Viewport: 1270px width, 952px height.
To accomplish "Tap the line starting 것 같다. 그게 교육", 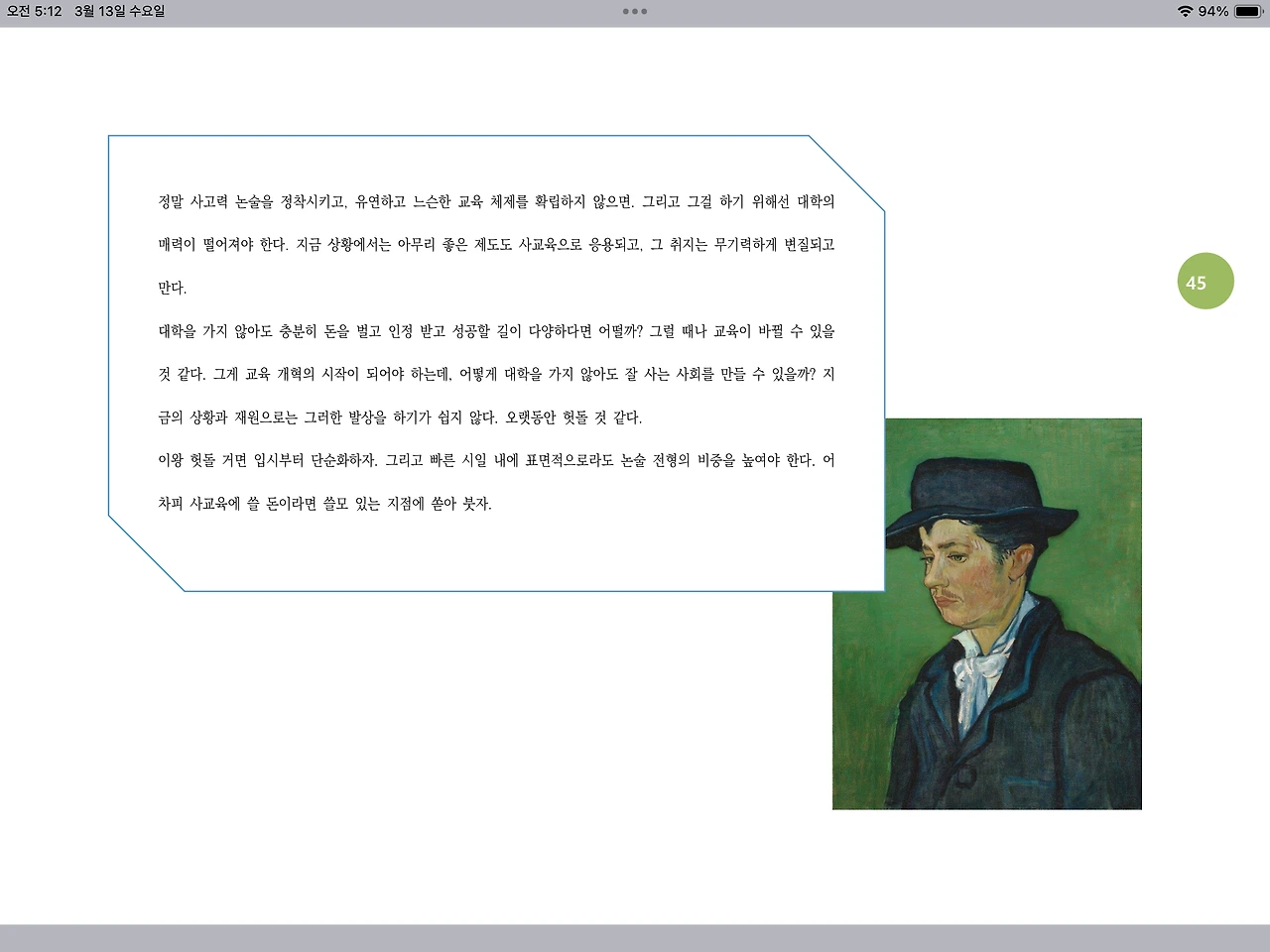I will pos(496,374).
